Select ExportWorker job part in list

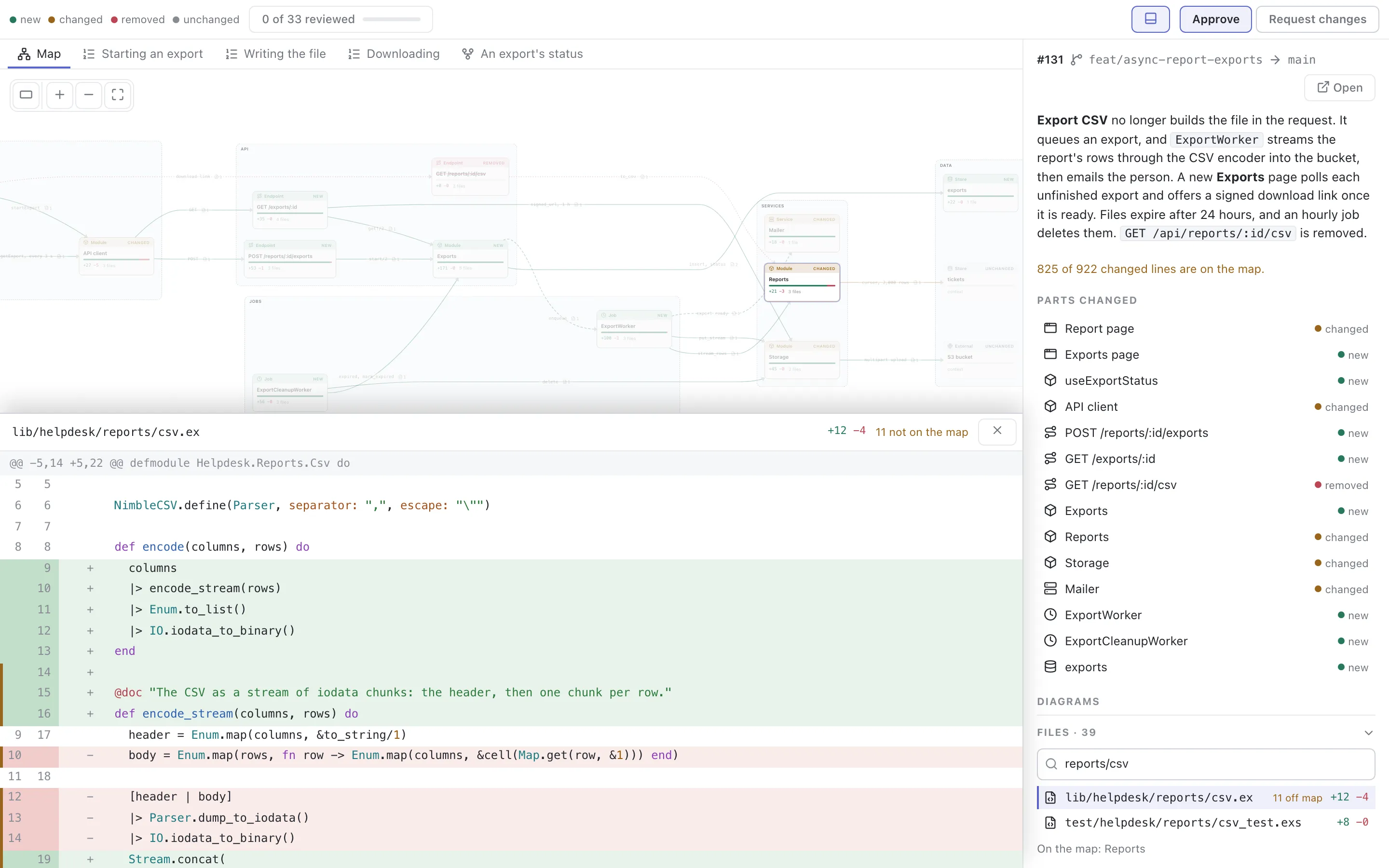1205,615
